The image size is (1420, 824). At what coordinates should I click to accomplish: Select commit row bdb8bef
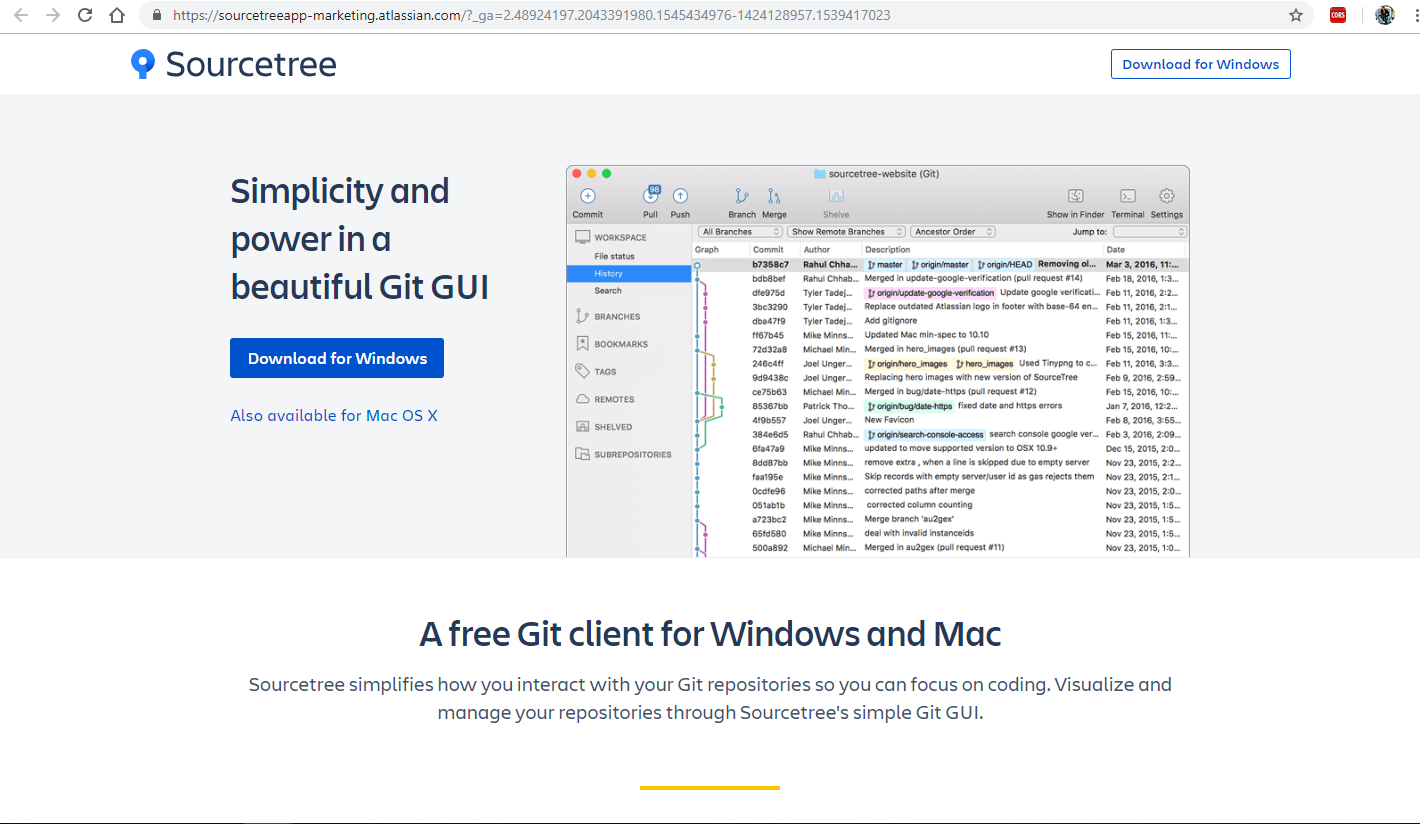tap(940, 279)
